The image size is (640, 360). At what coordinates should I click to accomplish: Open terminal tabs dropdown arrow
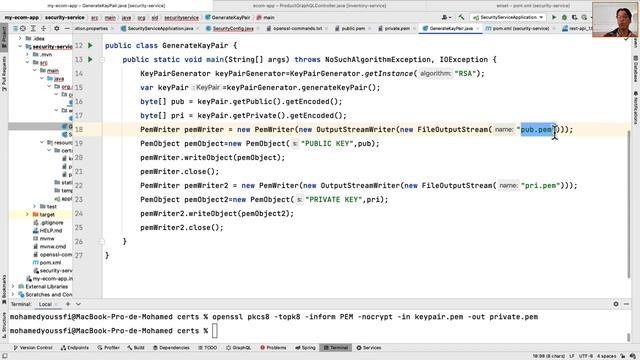coord(78,304)
